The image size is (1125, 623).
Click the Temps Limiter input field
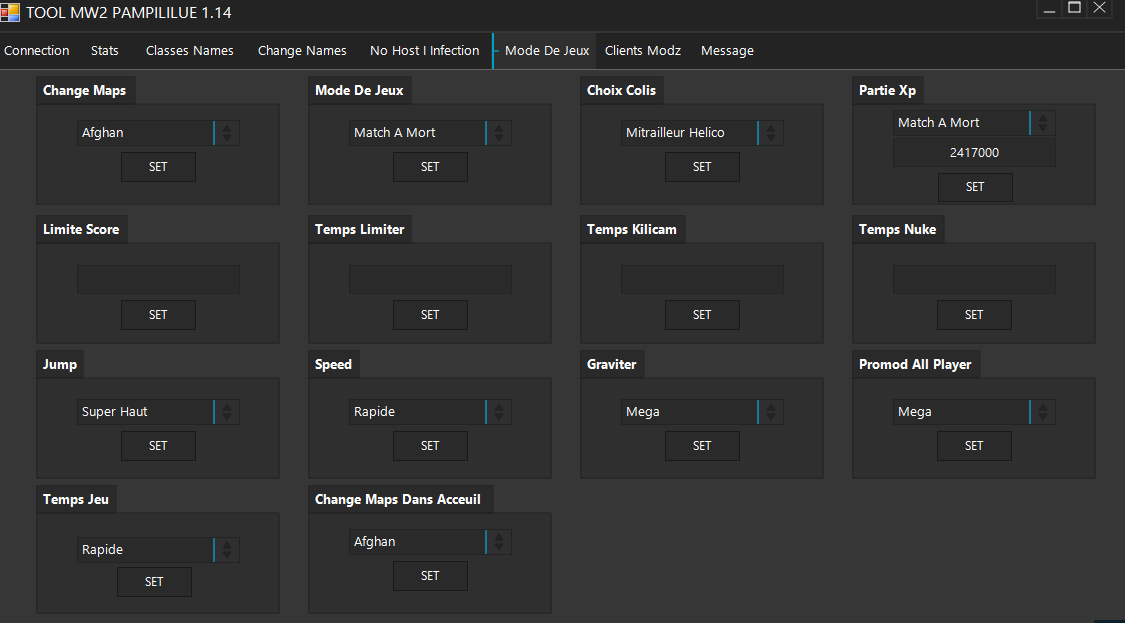click(430, 279)
